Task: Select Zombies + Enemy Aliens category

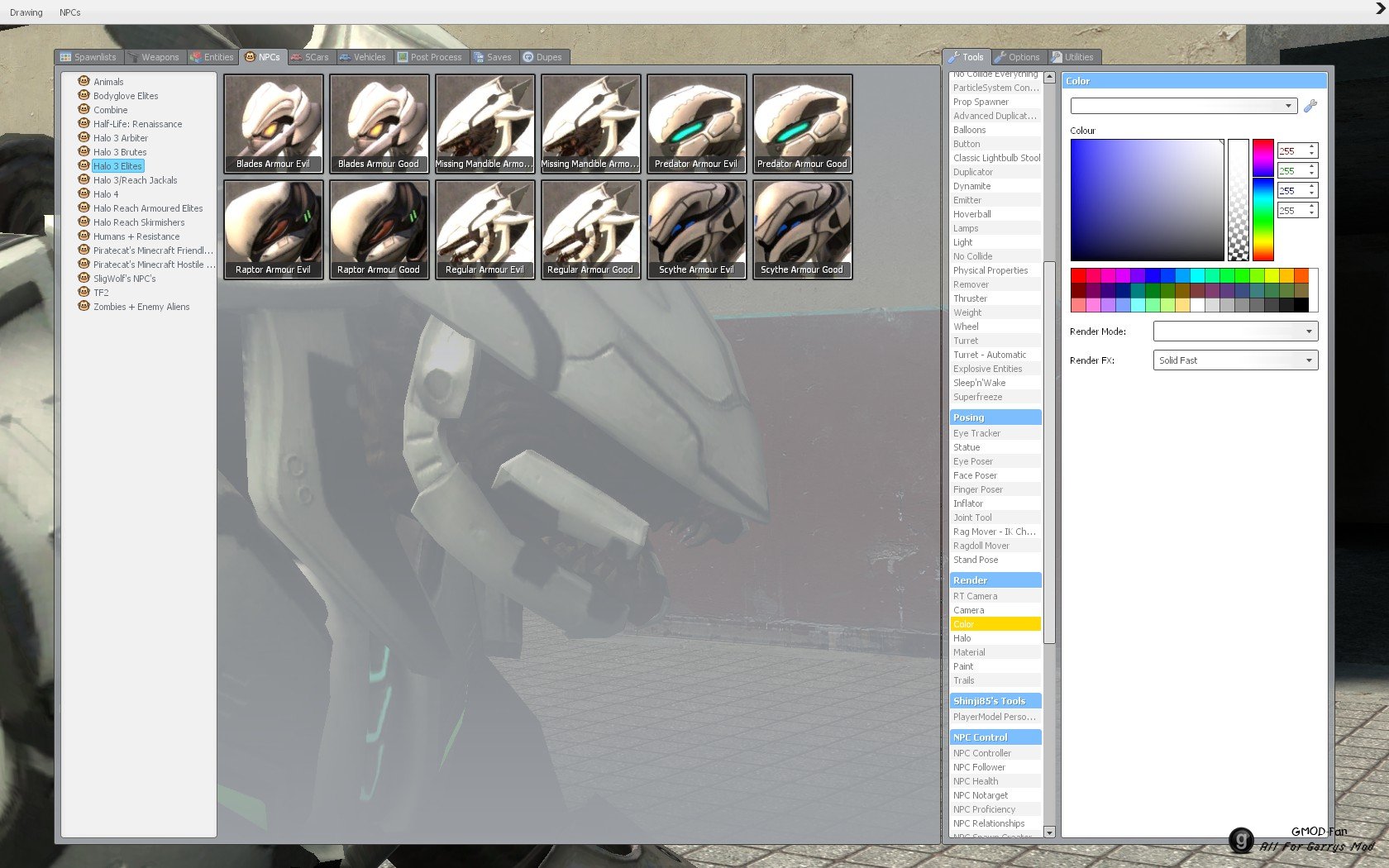Action: [141, 307]
